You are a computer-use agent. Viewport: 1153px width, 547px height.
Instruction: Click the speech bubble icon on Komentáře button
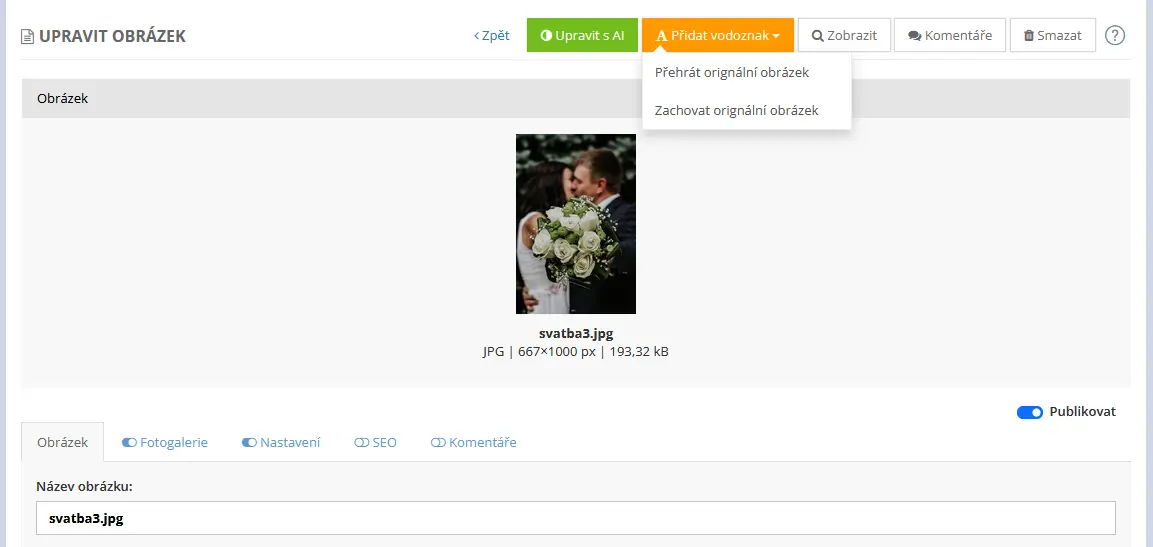pos(915,35)
